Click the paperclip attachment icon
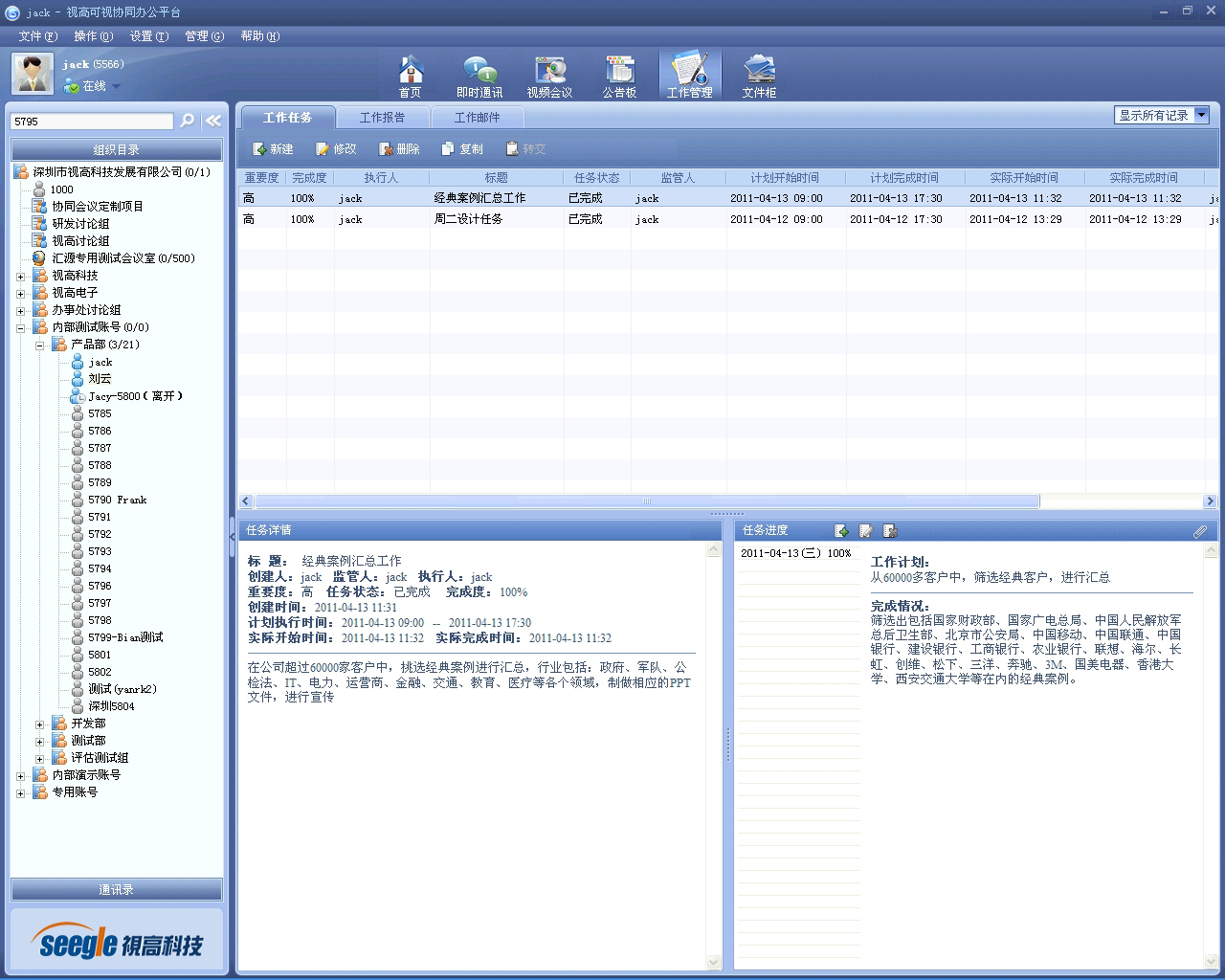Viewport: 1225px width, 980px height. (1200, 530)
